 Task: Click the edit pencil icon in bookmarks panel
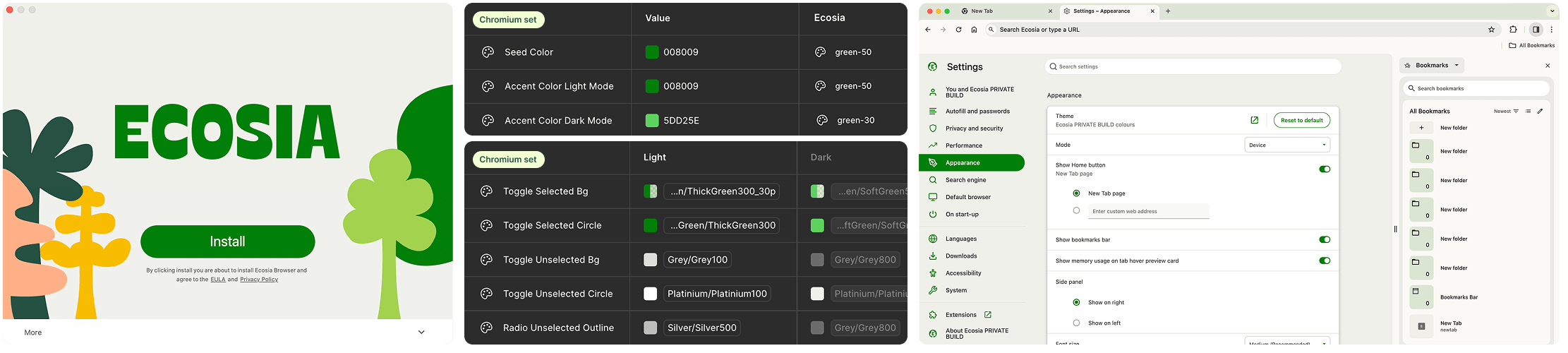(x=1540, y=111)
